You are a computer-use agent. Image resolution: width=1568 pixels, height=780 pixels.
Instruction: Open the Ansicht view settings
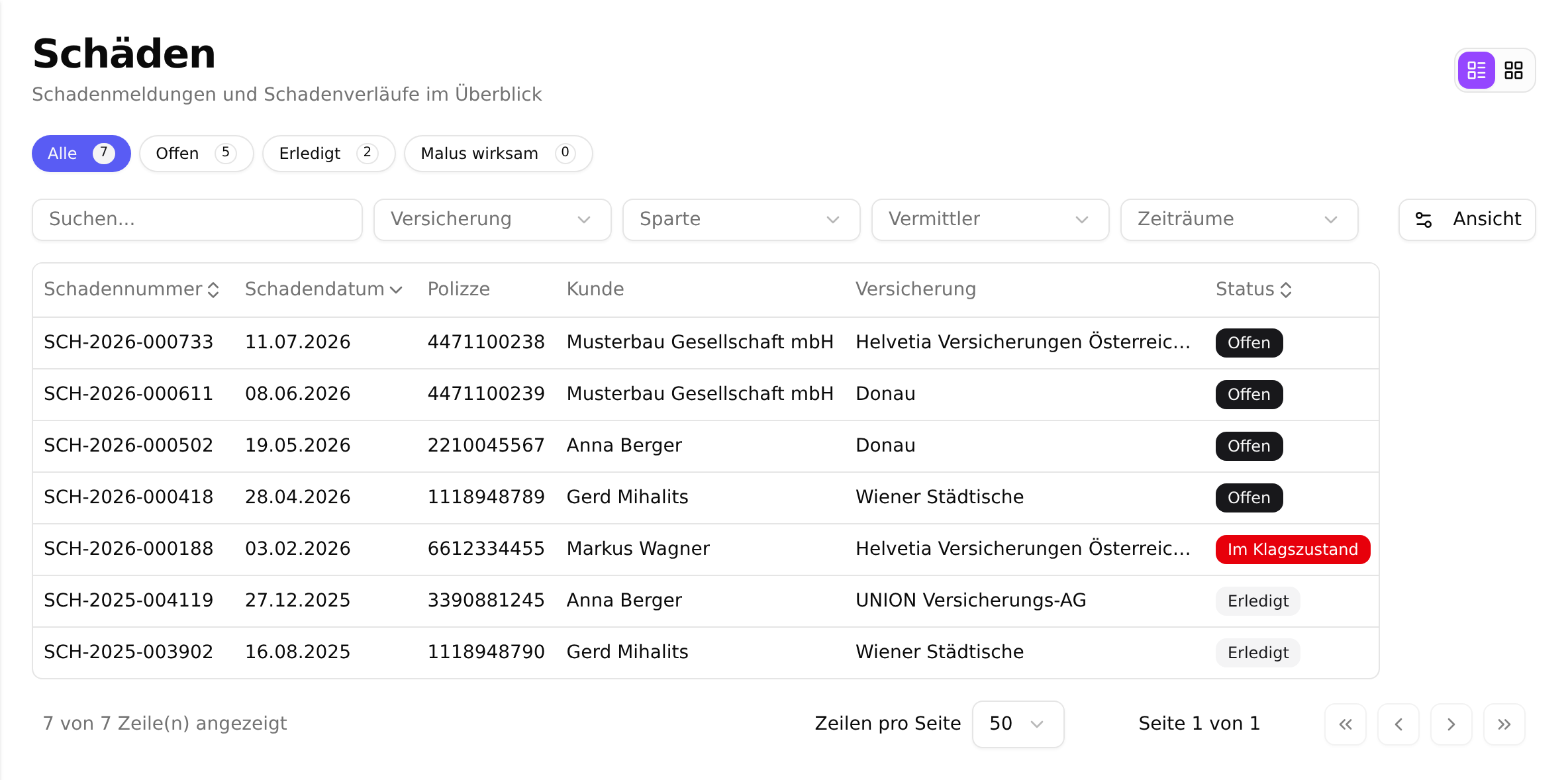(x=1467, y=220)
